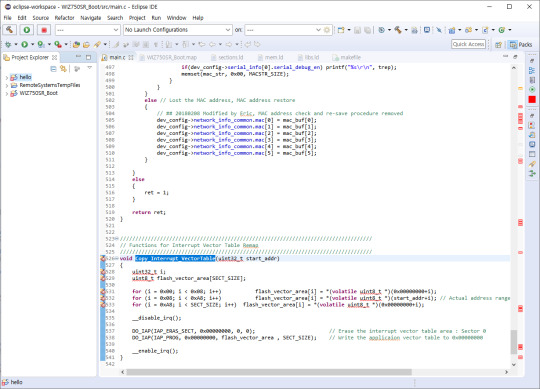Click Collapse All in Project Explorer

pos(53,69)
